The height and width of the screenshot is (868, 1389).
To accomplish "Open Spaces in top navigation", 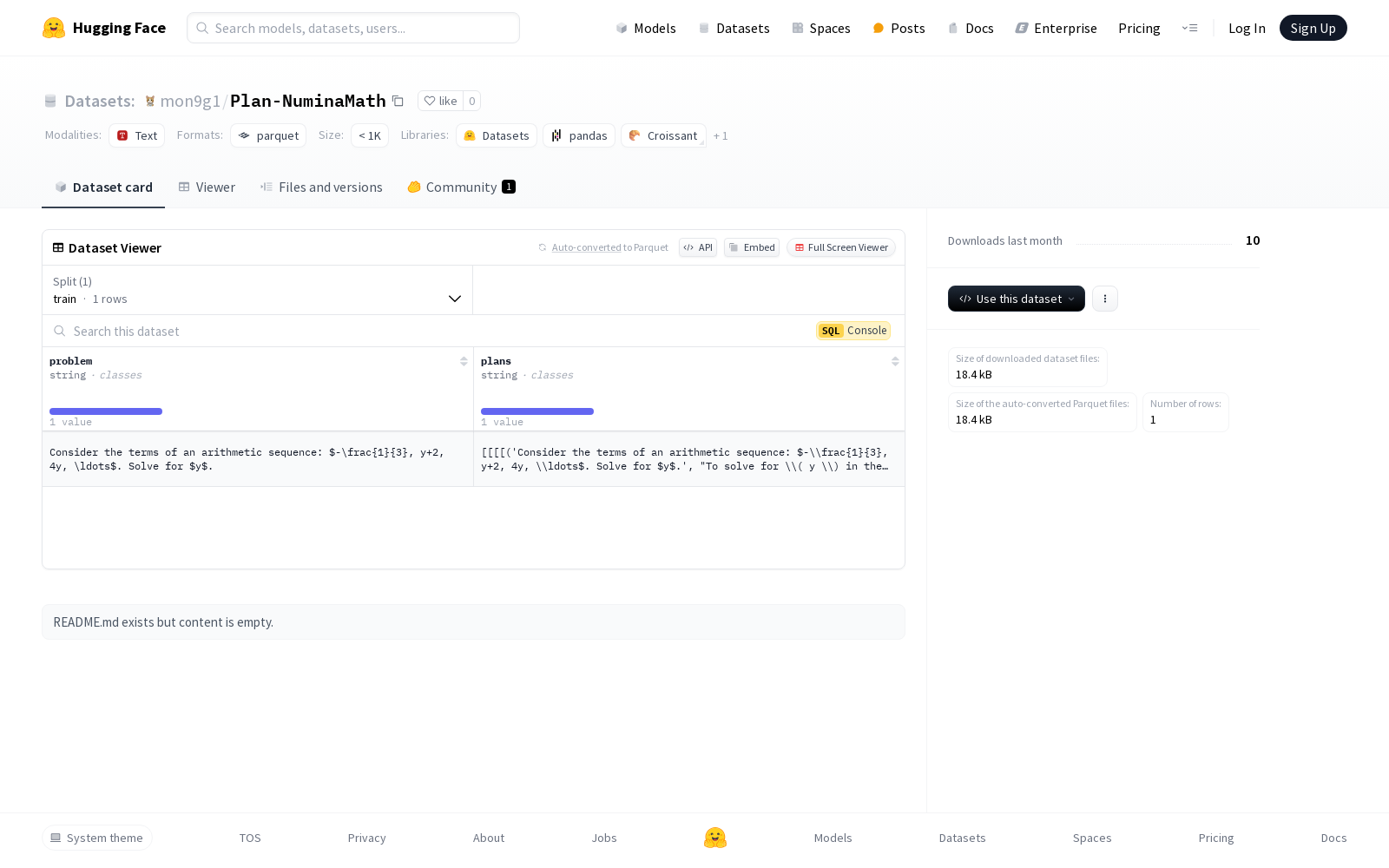I will 821,28.
